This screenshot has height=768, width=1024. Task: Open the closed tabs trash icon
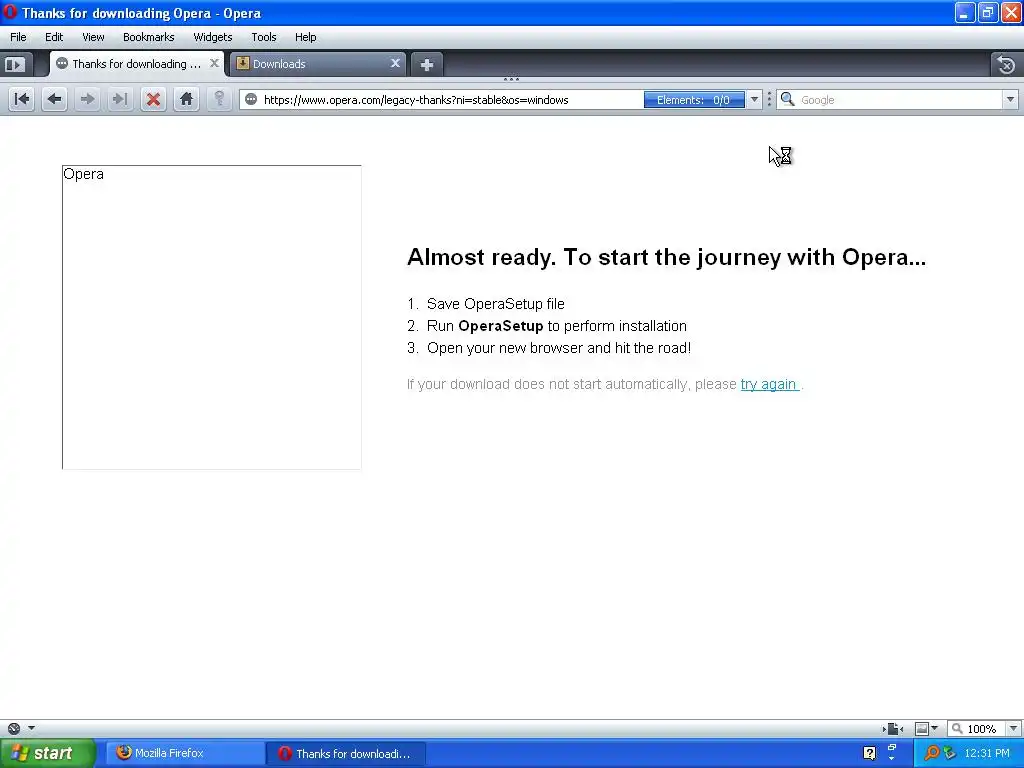coord(1006,64)
